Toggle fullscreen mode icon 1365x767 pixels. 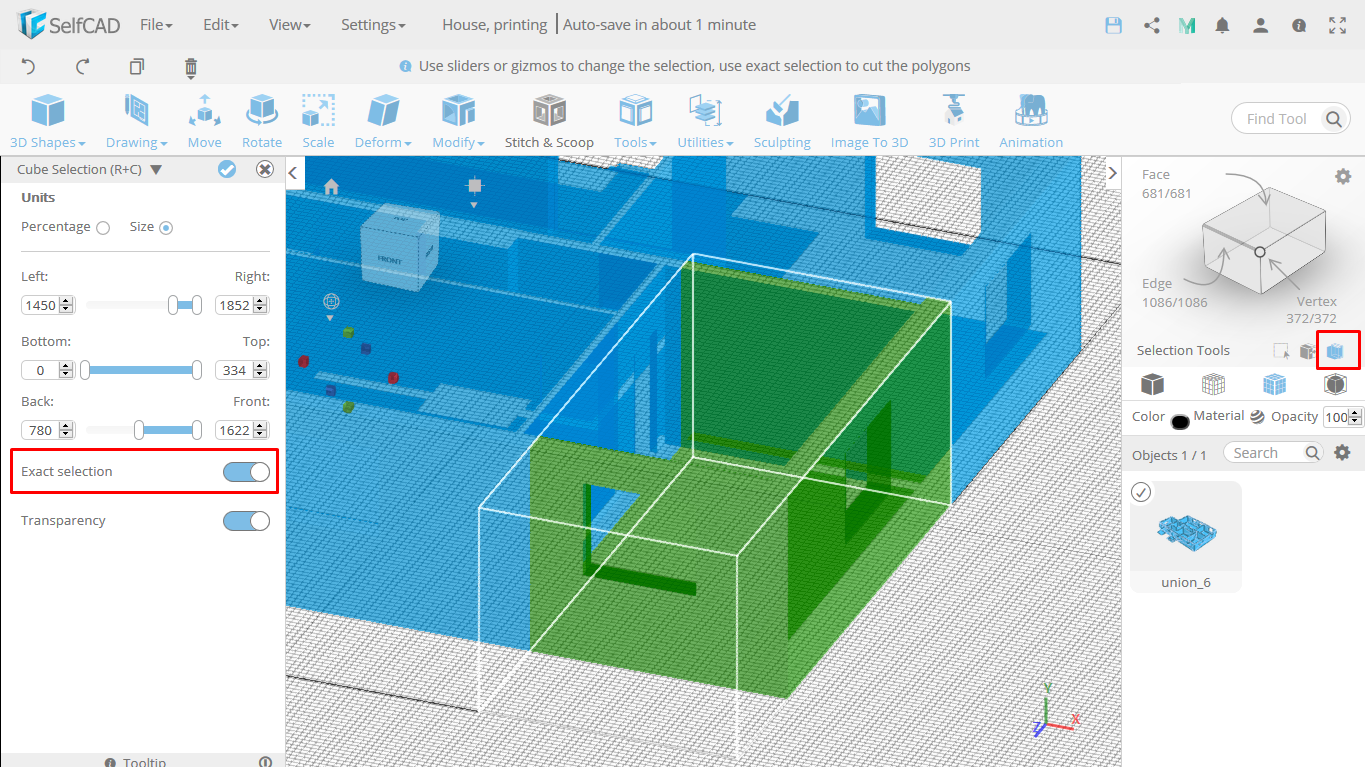[1337, 26]
